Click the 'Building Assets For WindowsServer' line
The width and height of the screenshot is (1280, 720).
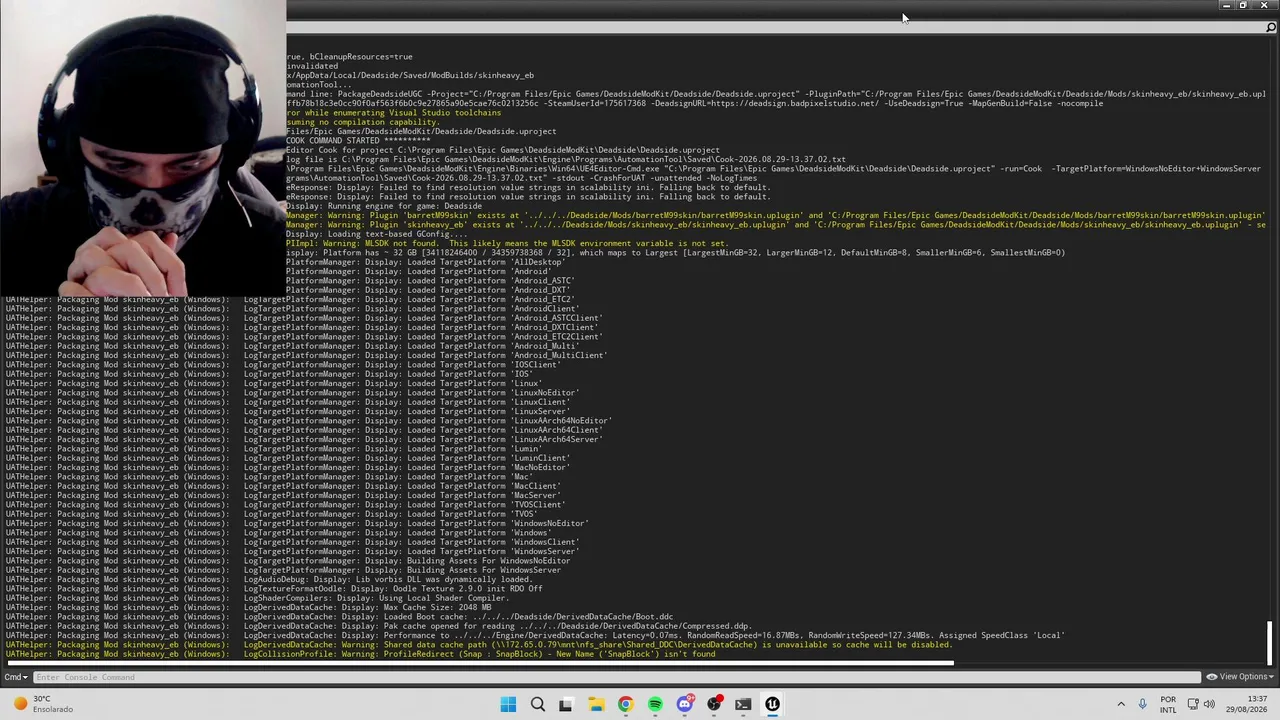click(x=283, y=570)
